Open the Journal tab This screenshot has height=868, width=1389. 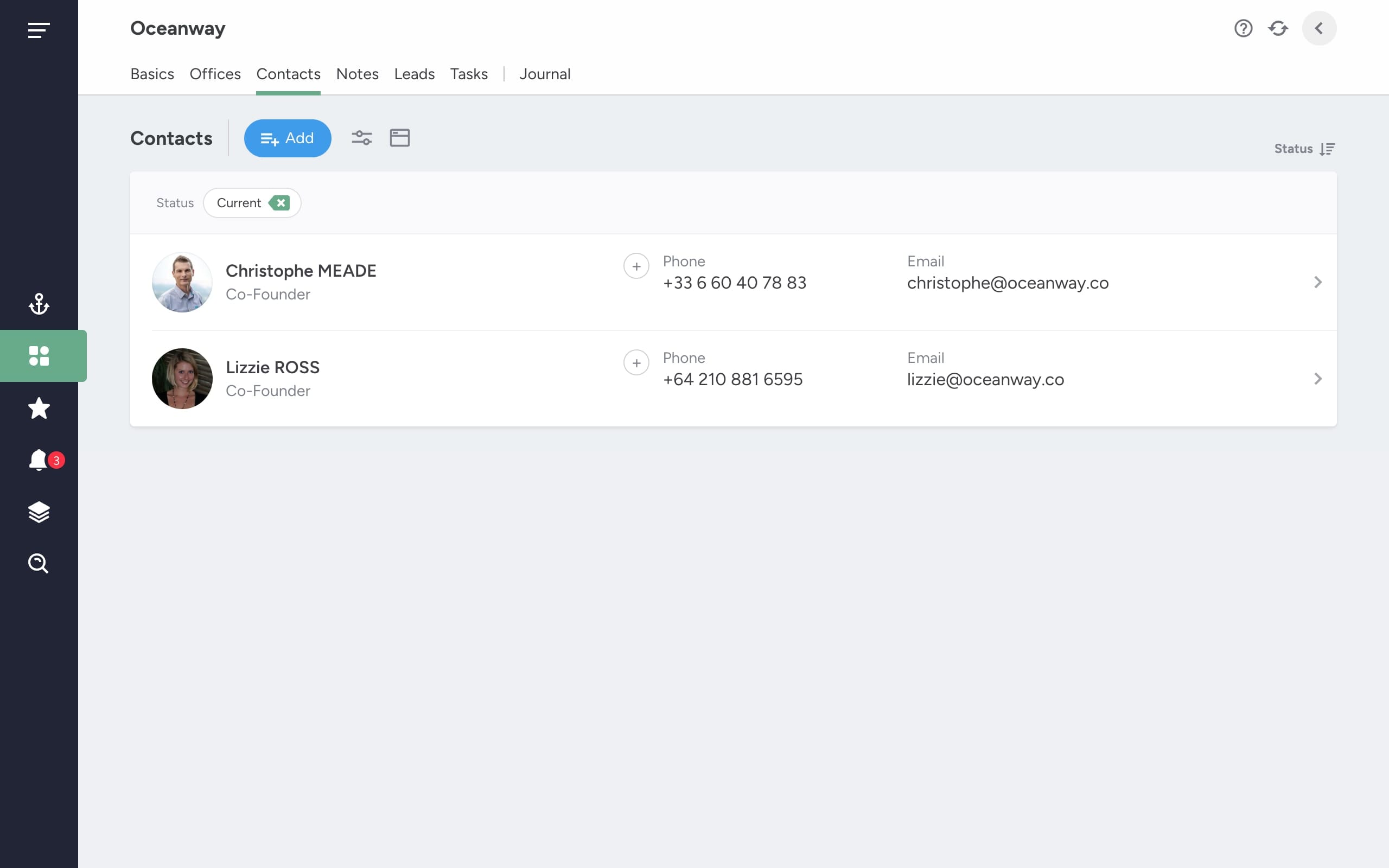[x=545, y=74]
